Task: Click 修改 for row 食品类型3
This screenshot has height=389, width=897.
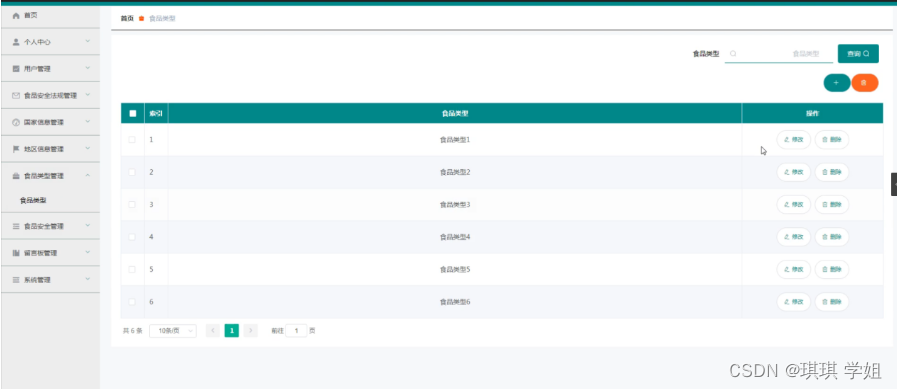Action: (x=793, y=204)
